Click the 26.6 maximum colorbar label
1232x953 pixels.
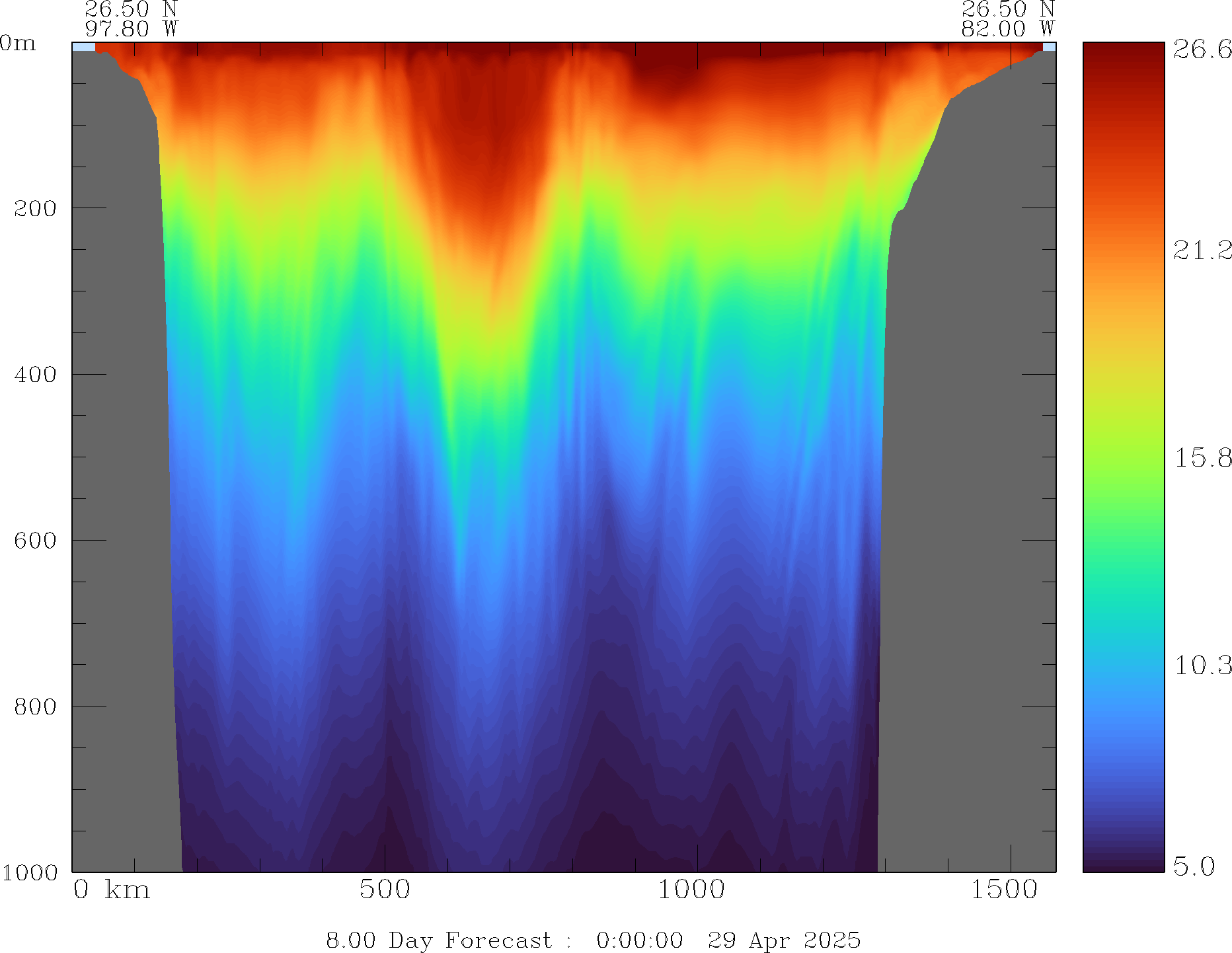pyautogui.click(x=1202, y=50)
